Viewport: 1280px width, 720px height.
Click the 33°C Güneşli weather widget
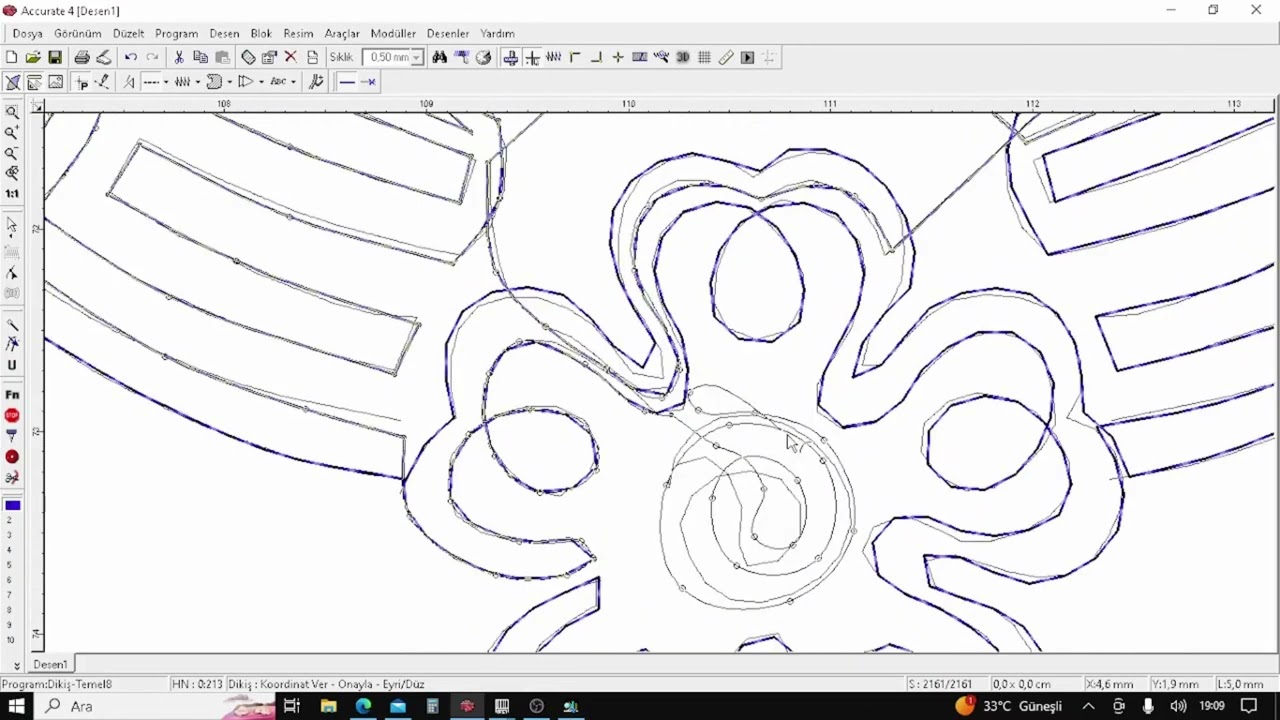[x=1008, y=706]
